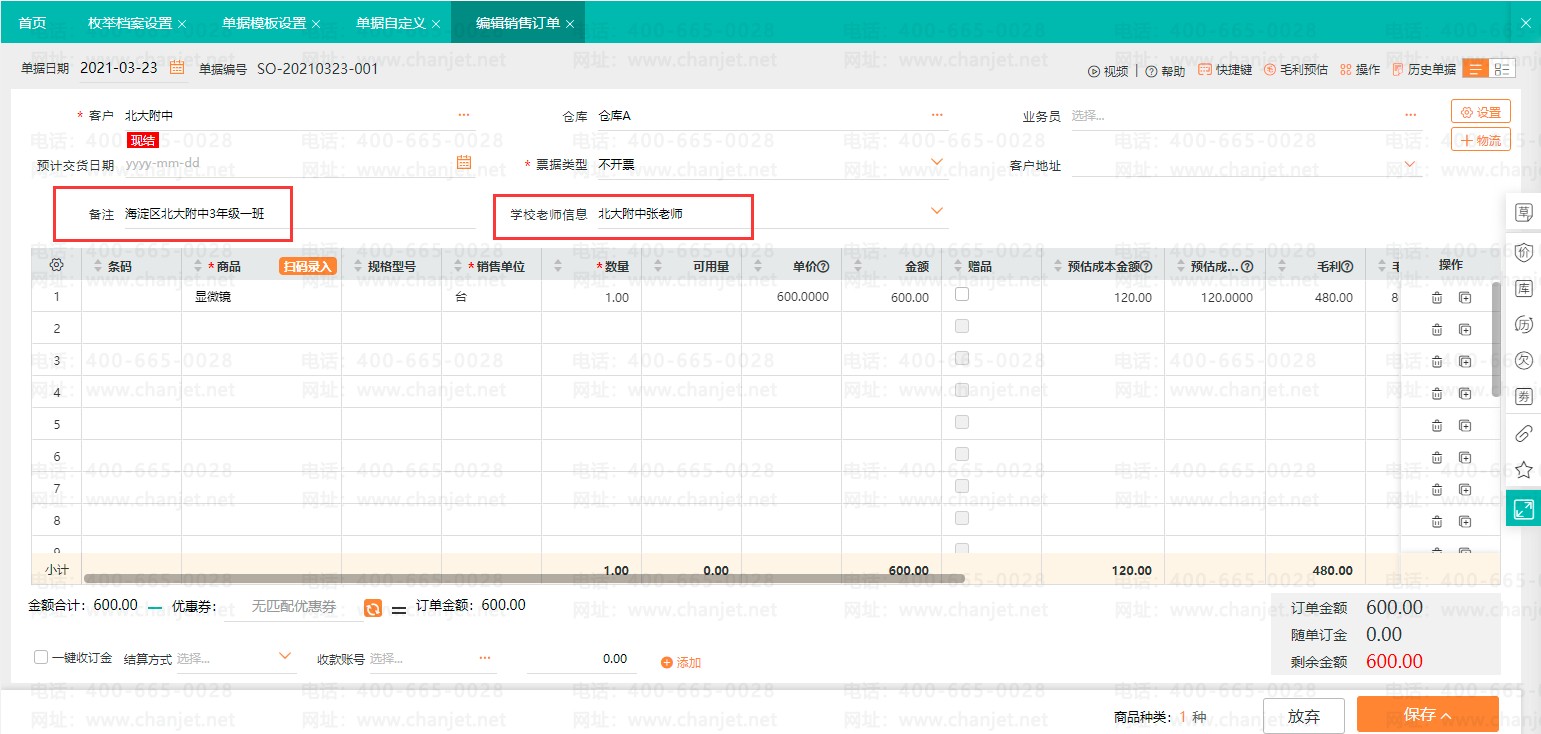1541x734 pixels.
Task: Click the orange coupon refresh icon
Action: point(373,608)
